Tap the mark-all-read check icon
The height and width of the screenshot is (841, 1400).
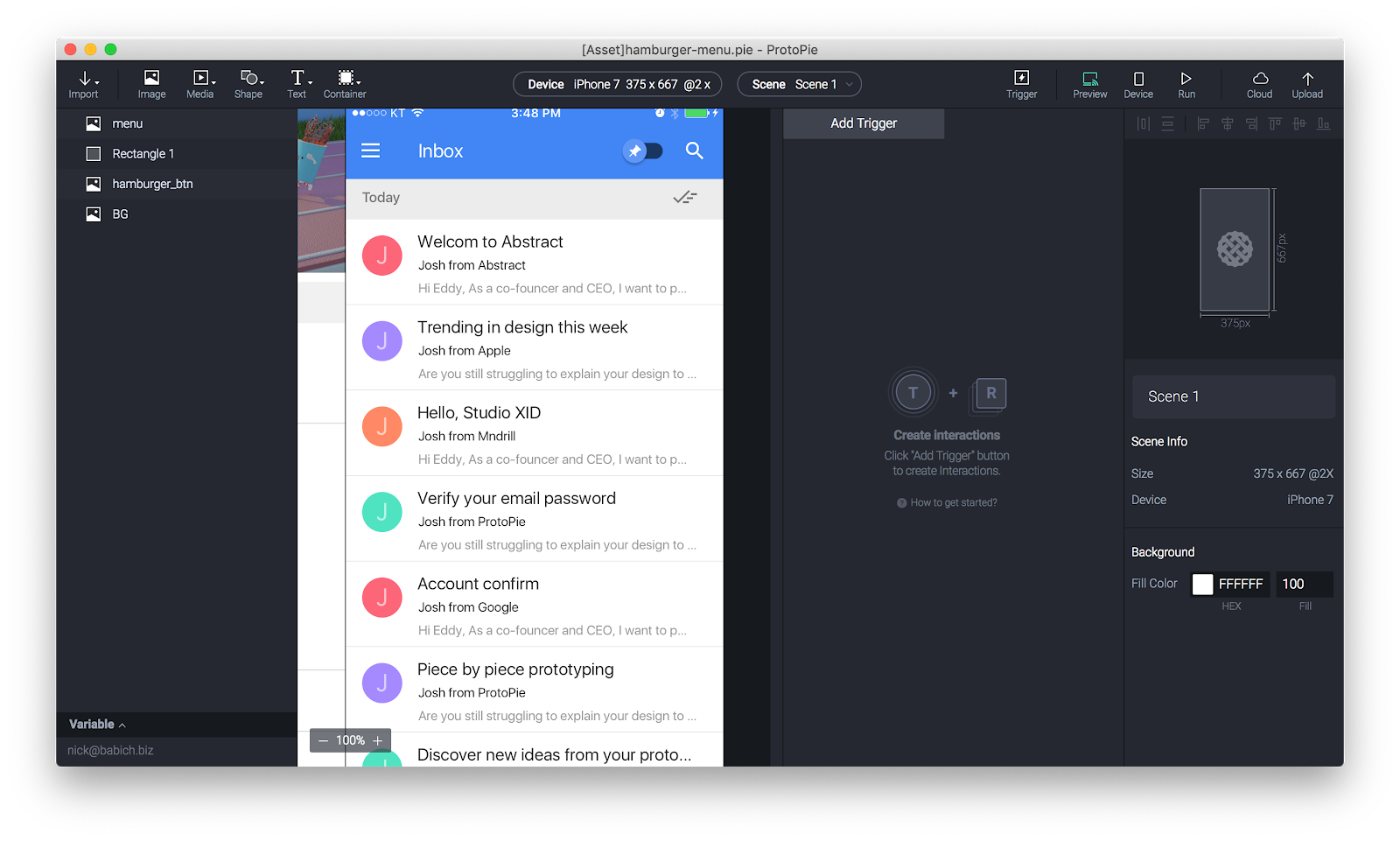coord(685,198)
